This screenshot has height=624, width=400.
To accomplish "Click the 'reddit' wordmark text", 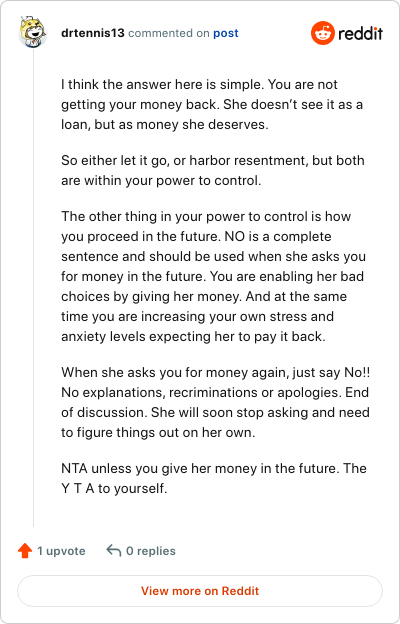I will point(361,33).
